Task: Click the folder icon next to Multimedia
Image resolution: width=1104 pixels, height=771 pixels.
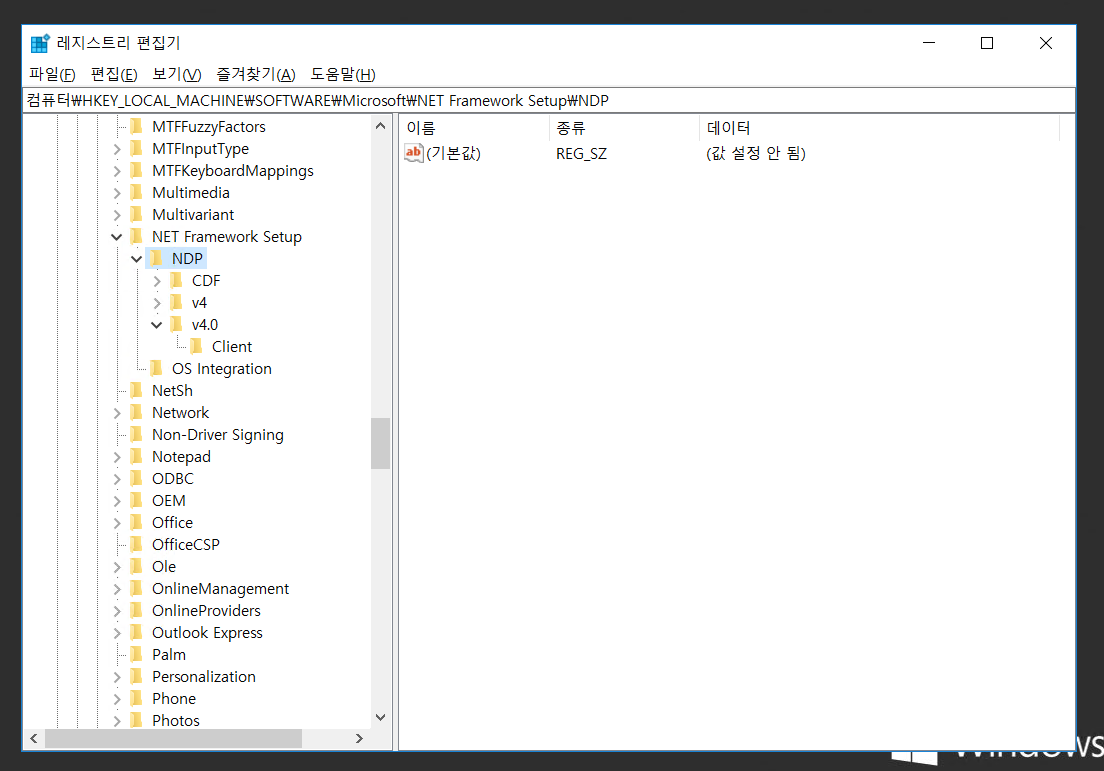Action: [x=137, y=193]
